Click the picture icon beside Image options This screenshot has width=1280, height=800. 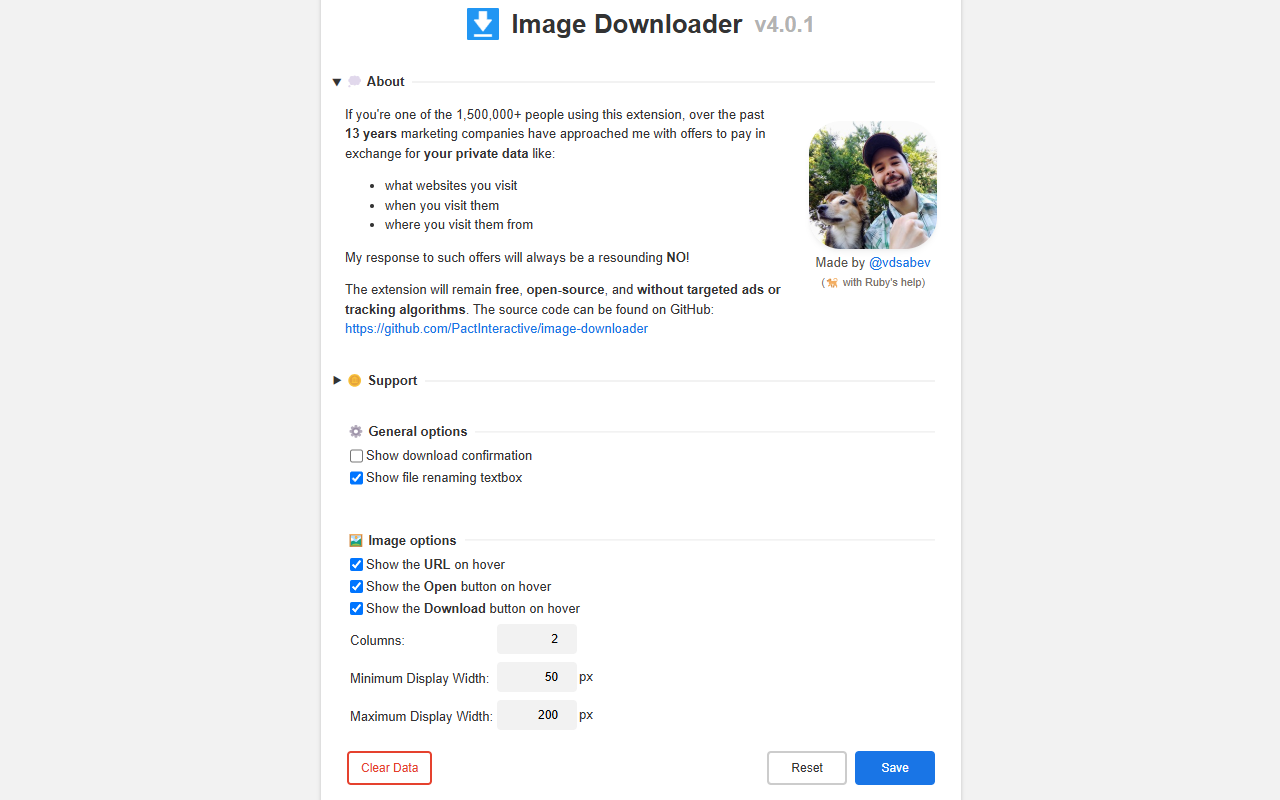[x=355, y=540]
